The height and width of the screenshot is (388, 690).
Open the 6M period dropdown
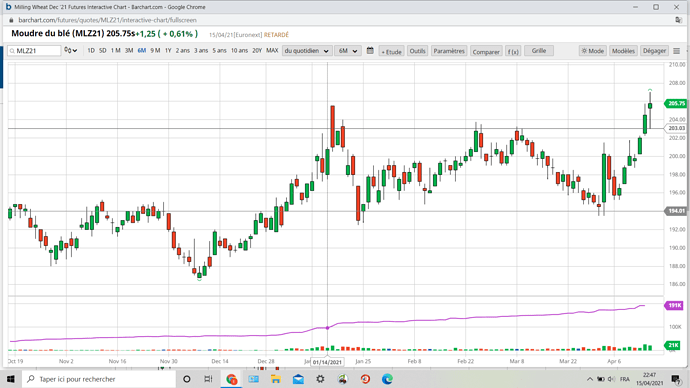tap(348, 51)
